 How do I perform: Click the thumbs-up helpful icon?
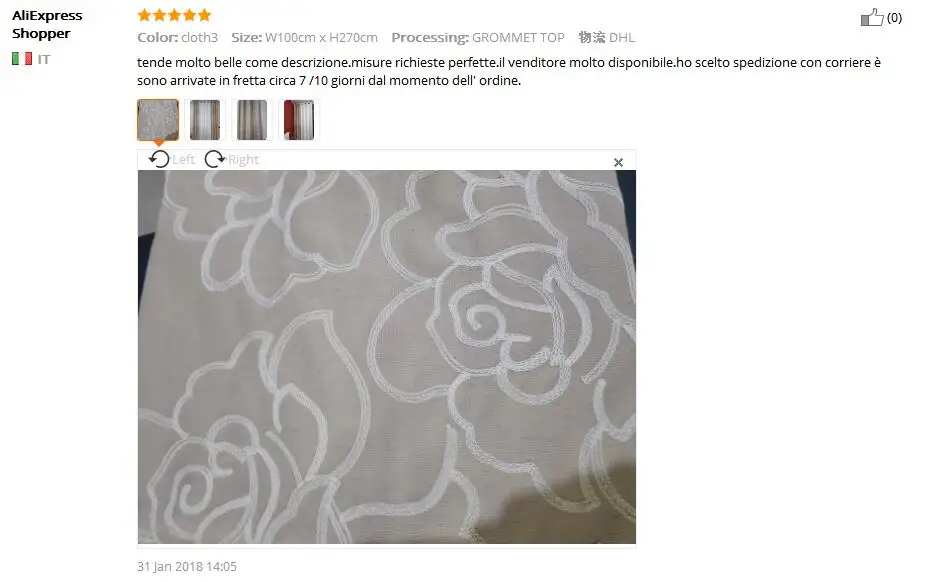click(x=872, y=17)
